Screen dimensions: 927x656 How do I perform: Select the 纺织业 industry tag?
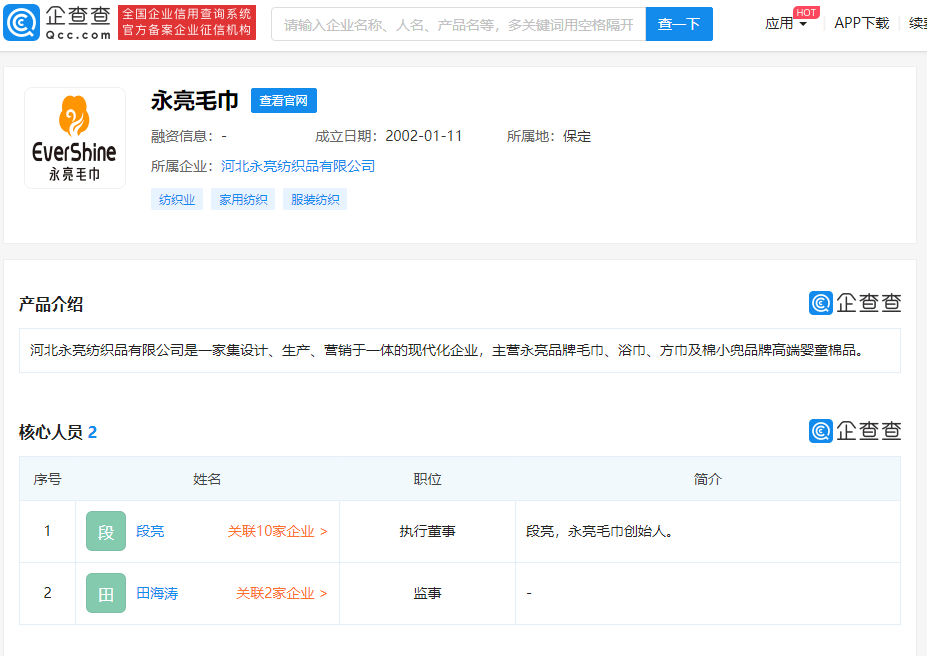click(176, 199)
